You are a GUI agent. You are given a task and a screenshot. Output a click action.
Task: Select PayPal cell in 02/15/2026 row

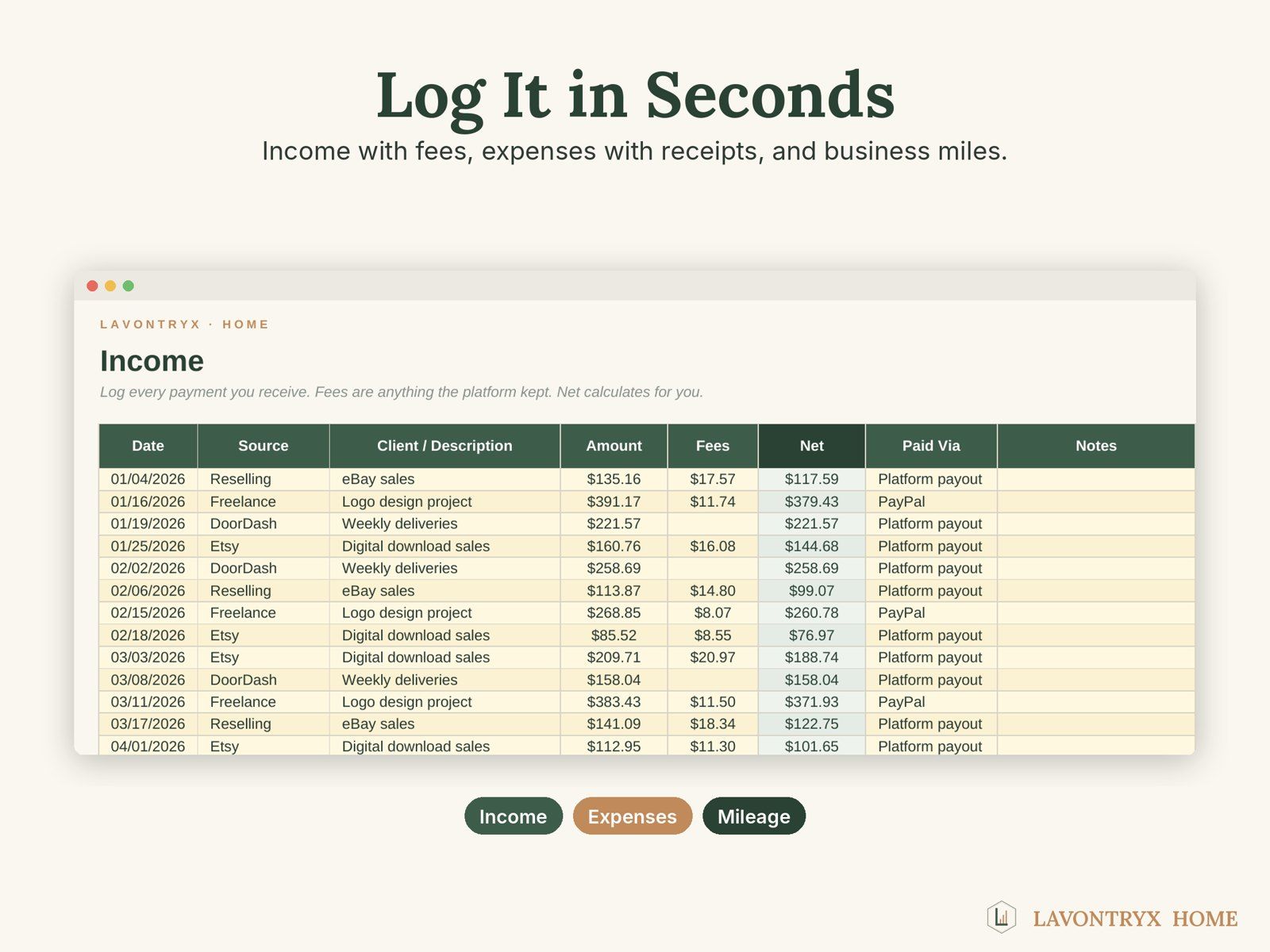pos(931,612)
